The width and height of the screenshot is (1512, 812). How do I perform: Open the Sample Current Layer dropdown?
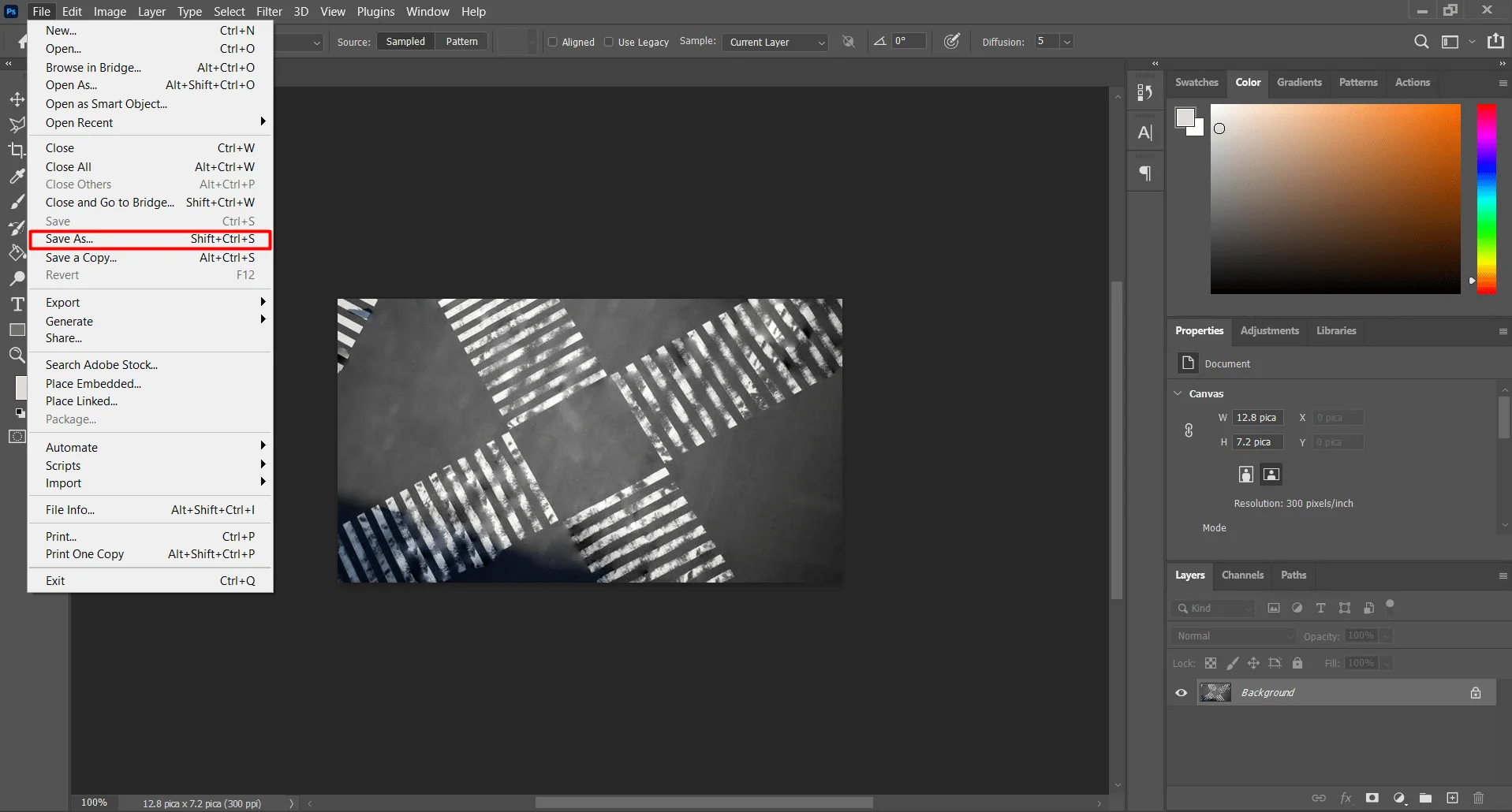775,42
